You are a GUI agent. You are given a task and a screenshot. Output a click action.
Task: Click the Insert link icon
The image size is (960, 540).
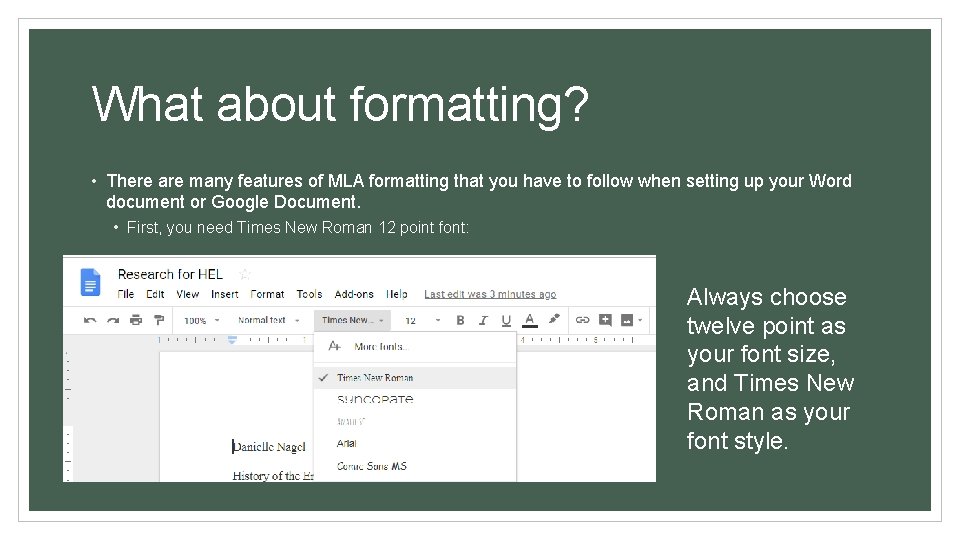(x=582, y=320)
